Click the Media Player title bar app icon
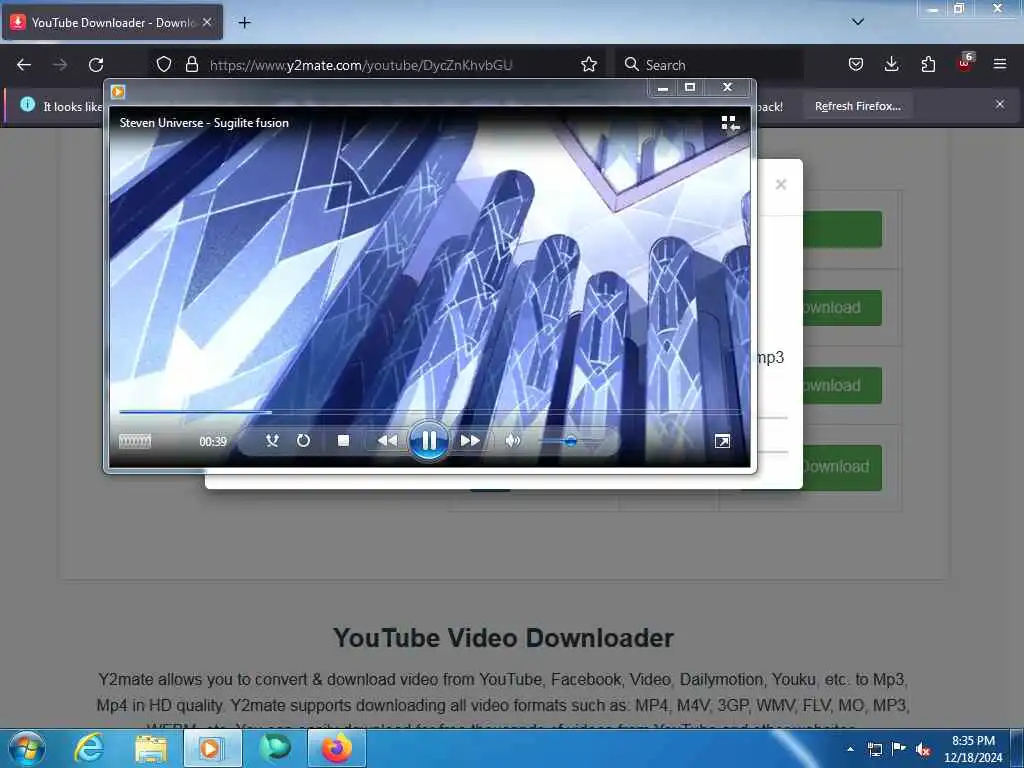 118,91
